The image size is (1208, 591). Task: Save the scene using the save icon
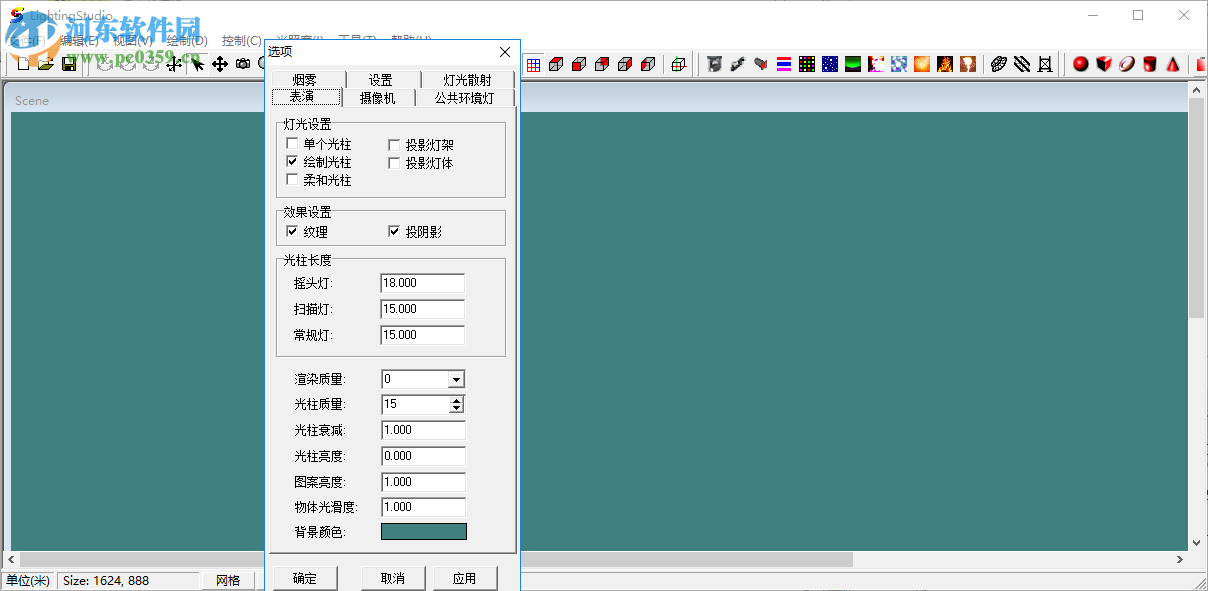[68, 63]
